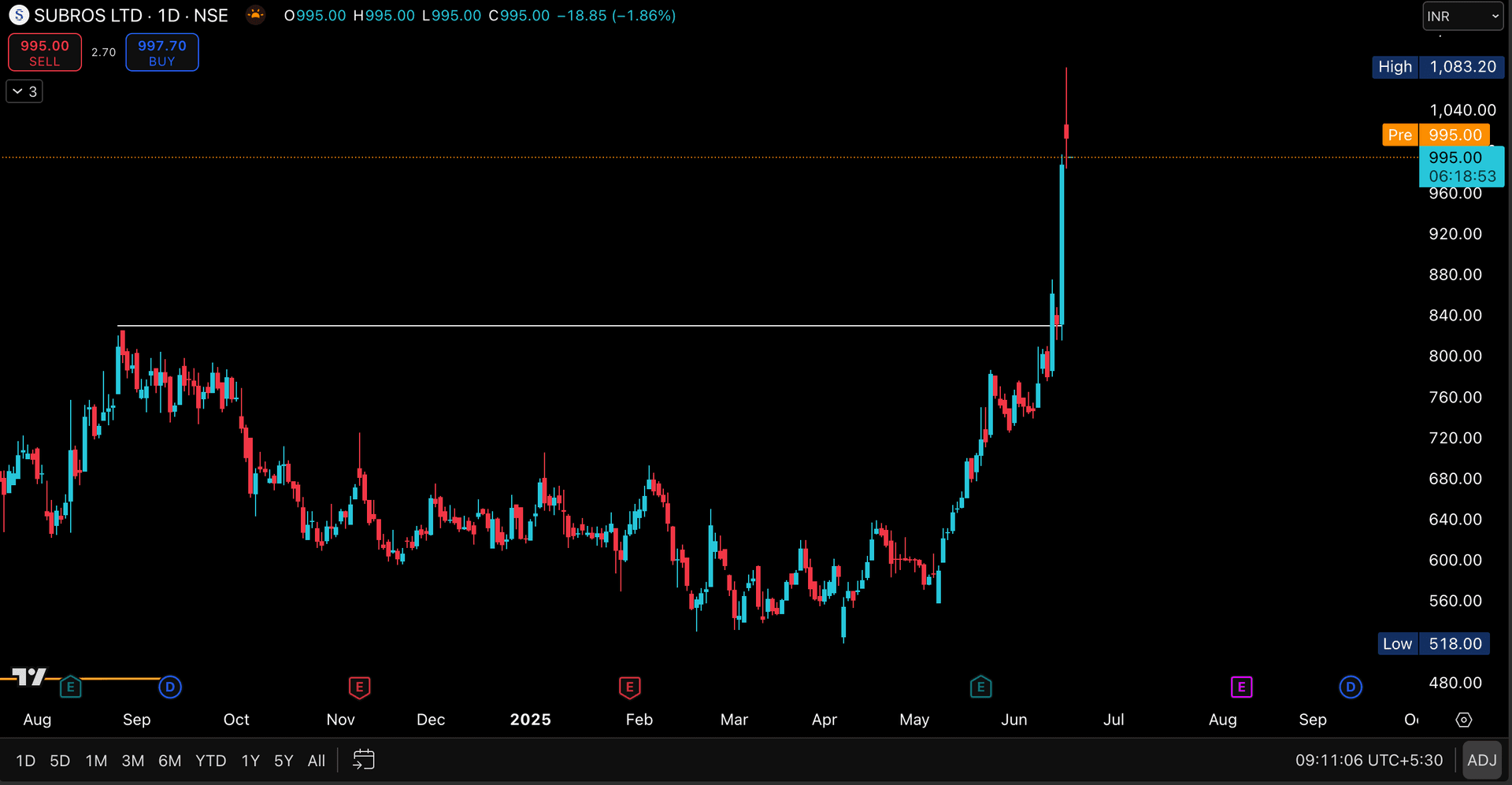This screenshot has width=1512, height=785.
Task: Expand the INR currency dropdown
Action: (x=1462, y=16)
